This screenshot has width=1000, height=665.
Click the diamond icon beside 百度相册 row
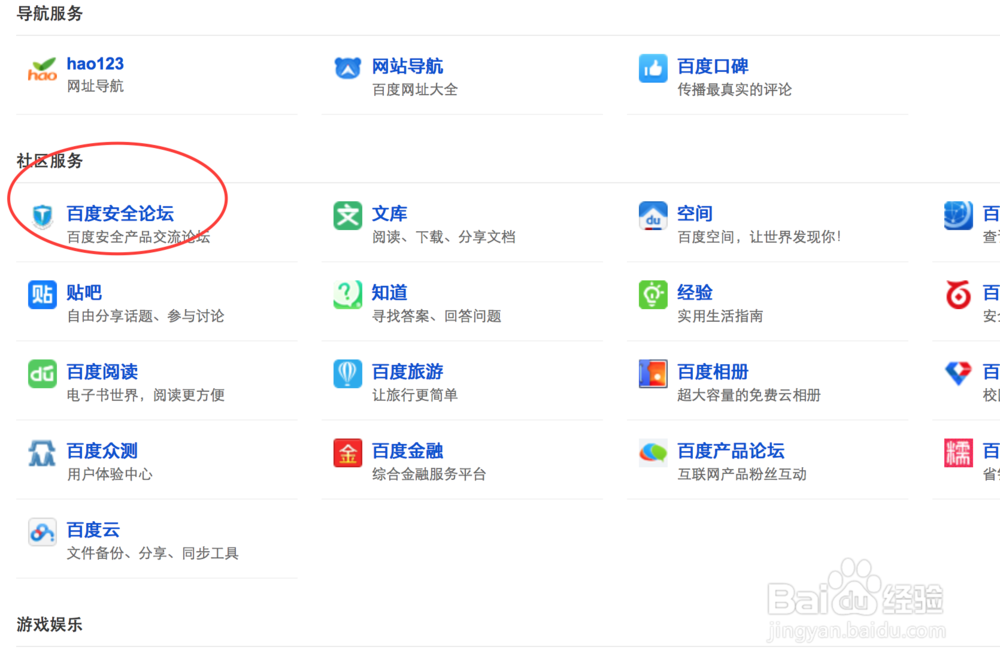pyautogui.click(x=959, y=374)
